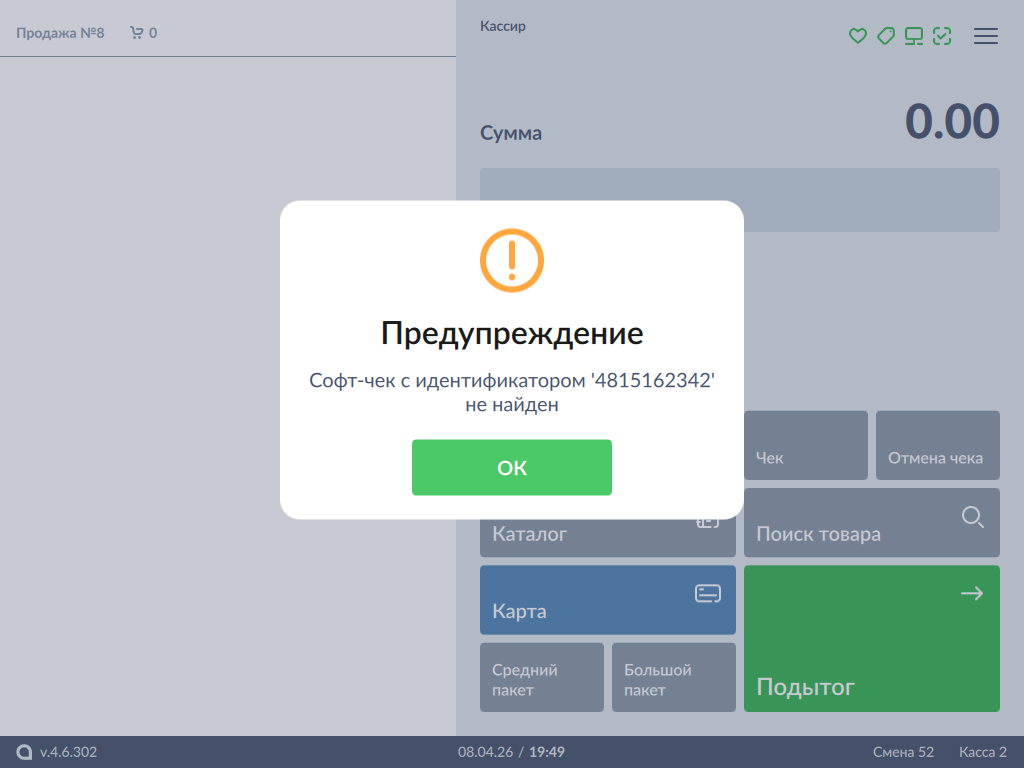This screenshot has width=1024, height=768.
Task: Click the orange warning exclamation icon
Action: (x=511, y=260)
